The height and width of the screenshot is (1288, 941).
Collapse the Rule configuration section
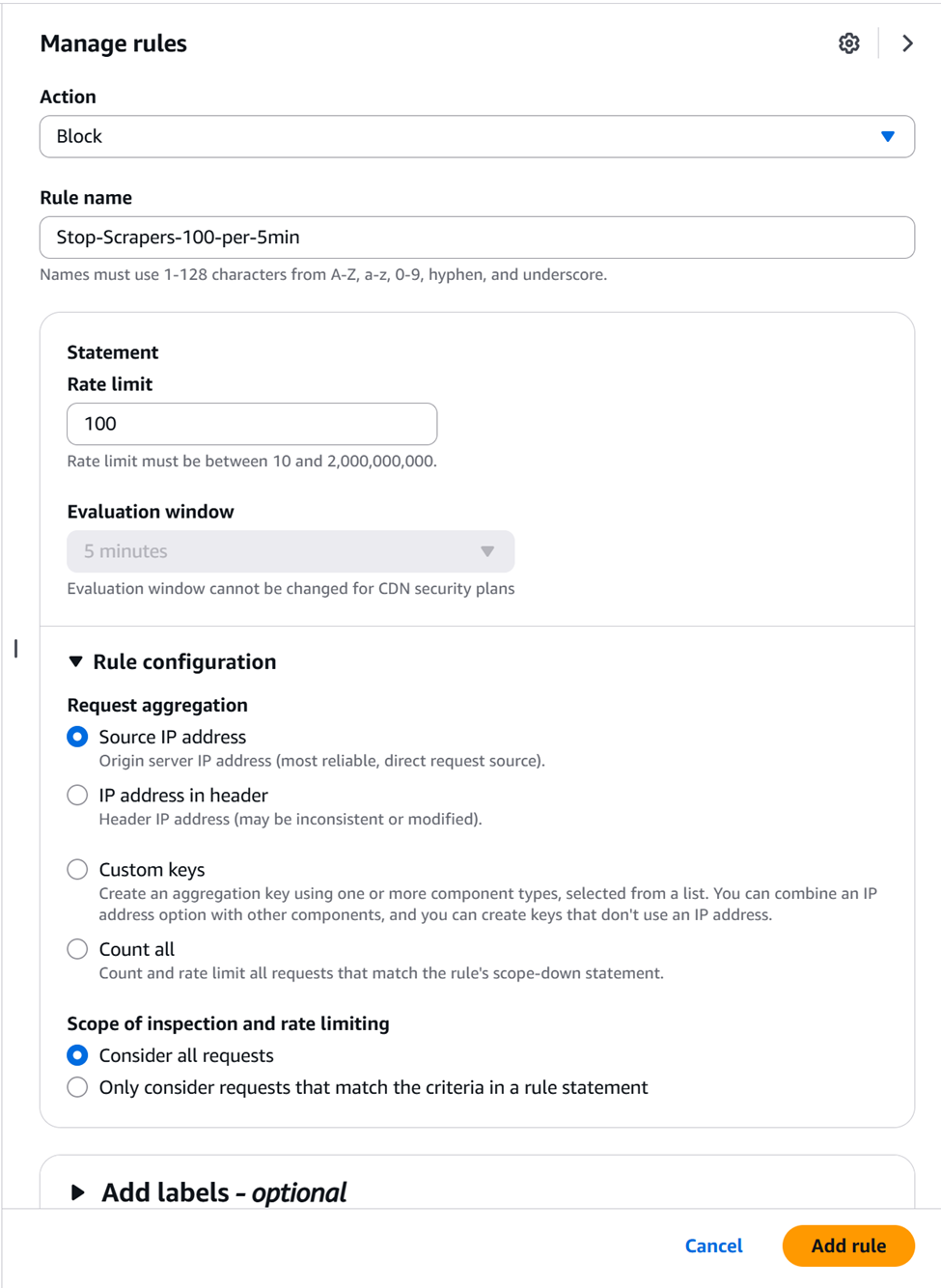click(x=183, y=662)
